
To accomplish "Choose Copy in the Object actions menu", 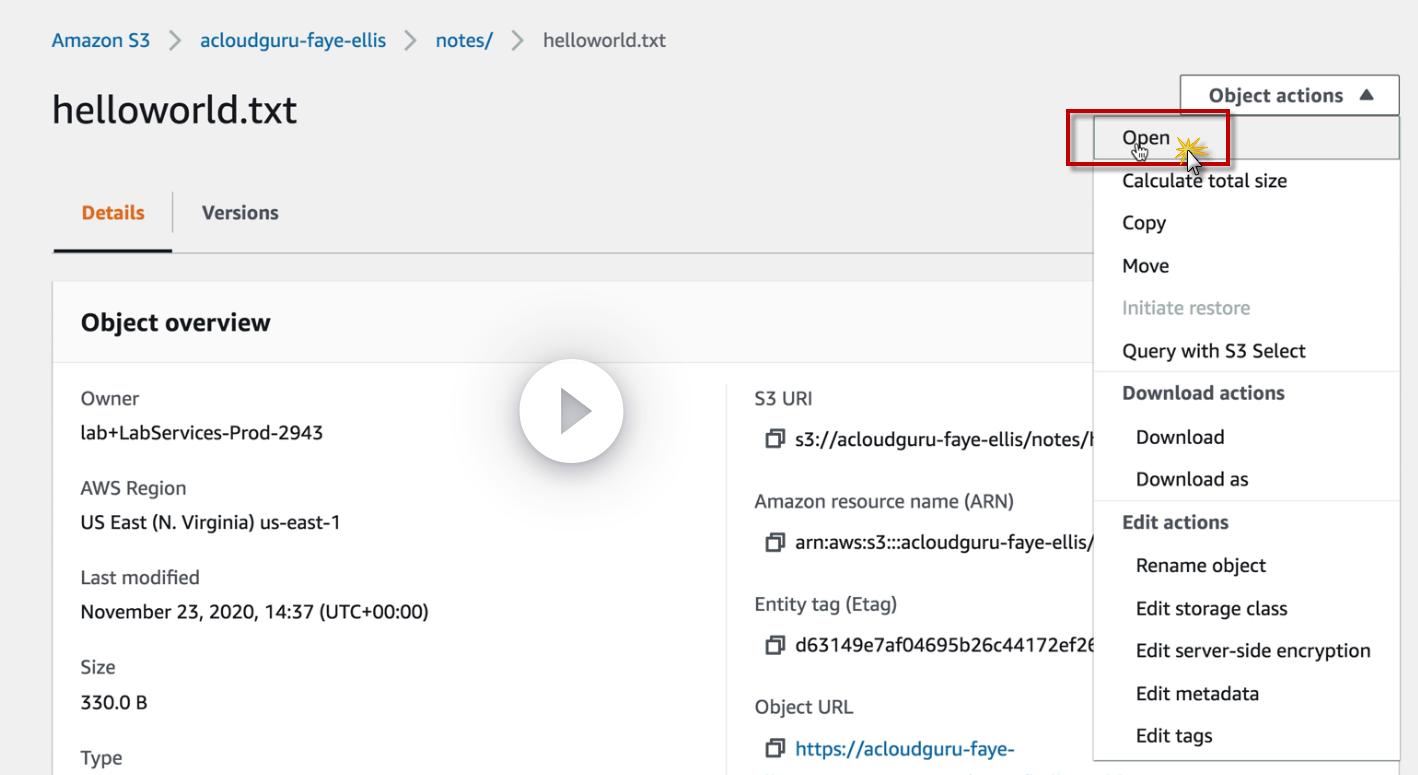I will coord(1246,223).
